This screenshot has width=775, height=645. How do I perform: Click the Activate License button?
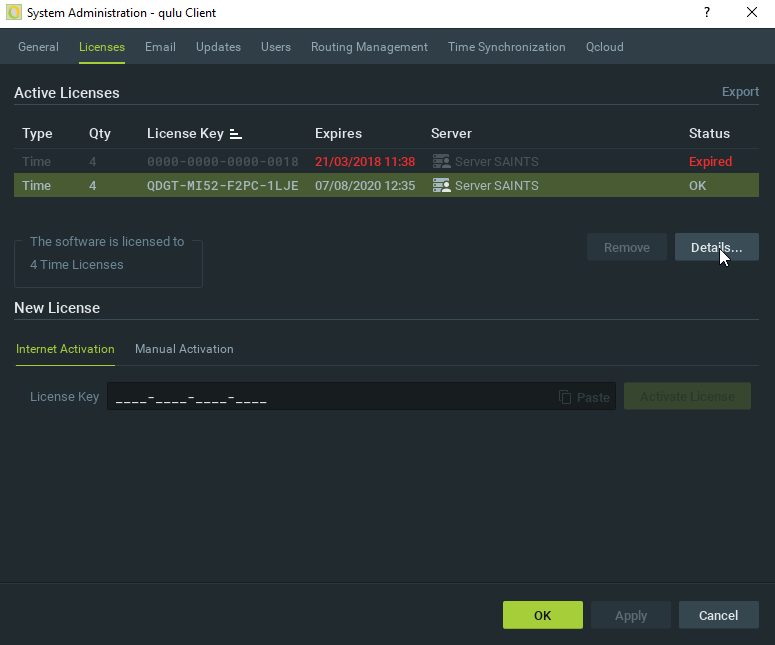[687, 396]
